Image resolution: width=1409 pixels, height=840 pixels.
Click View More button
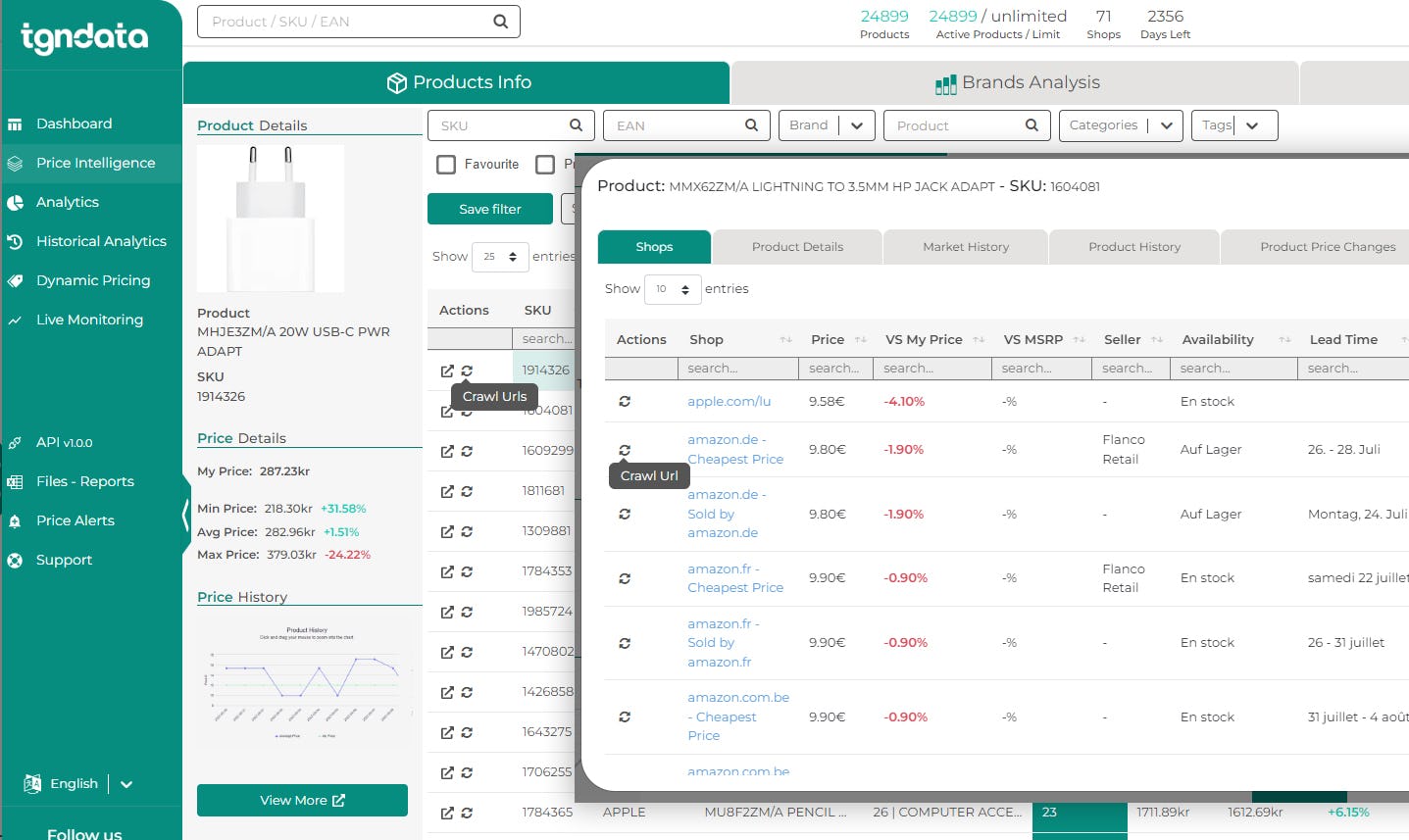tap(302, 800)
